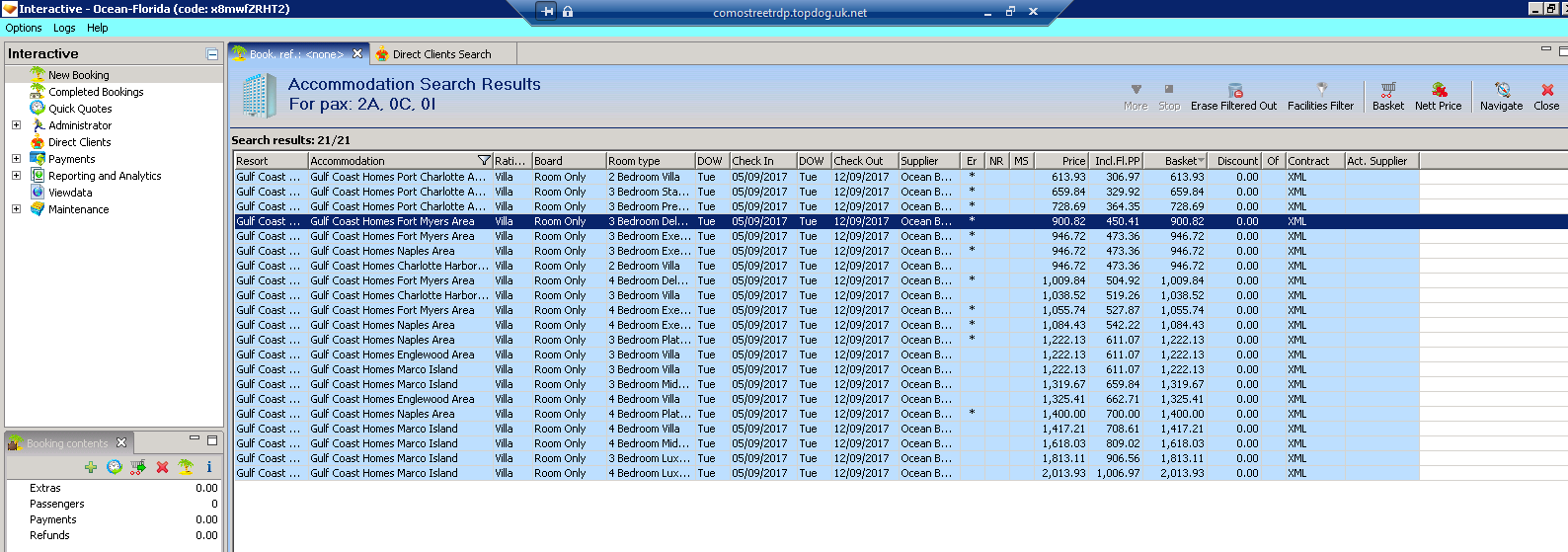The image size is (1568, 552).
Task: Open the Options menu
Action: point(24,28)
